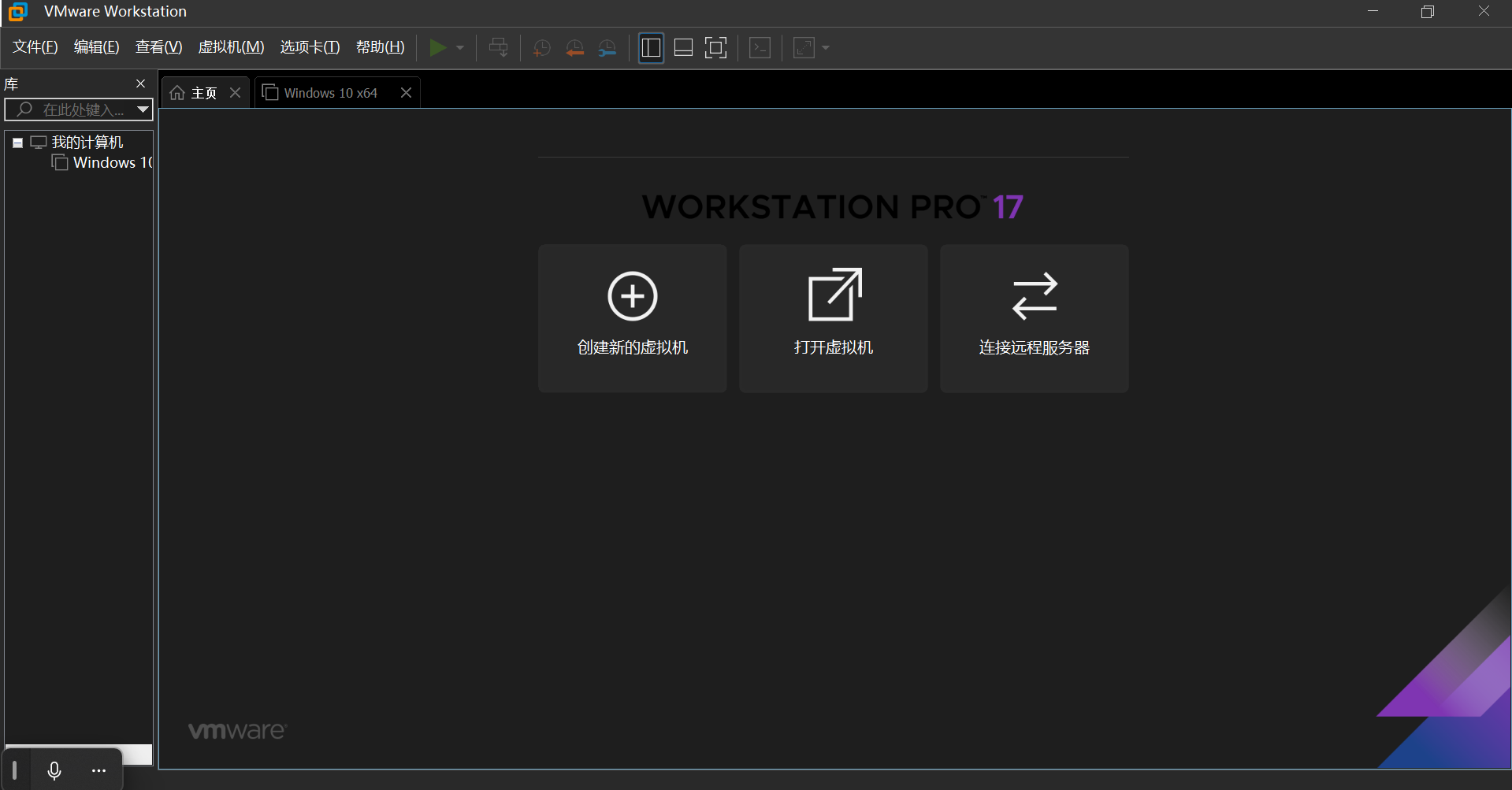Click 创建新的虚拟机 to create a VM
This screenshot has height=790, width=1512.
point(632,318)
